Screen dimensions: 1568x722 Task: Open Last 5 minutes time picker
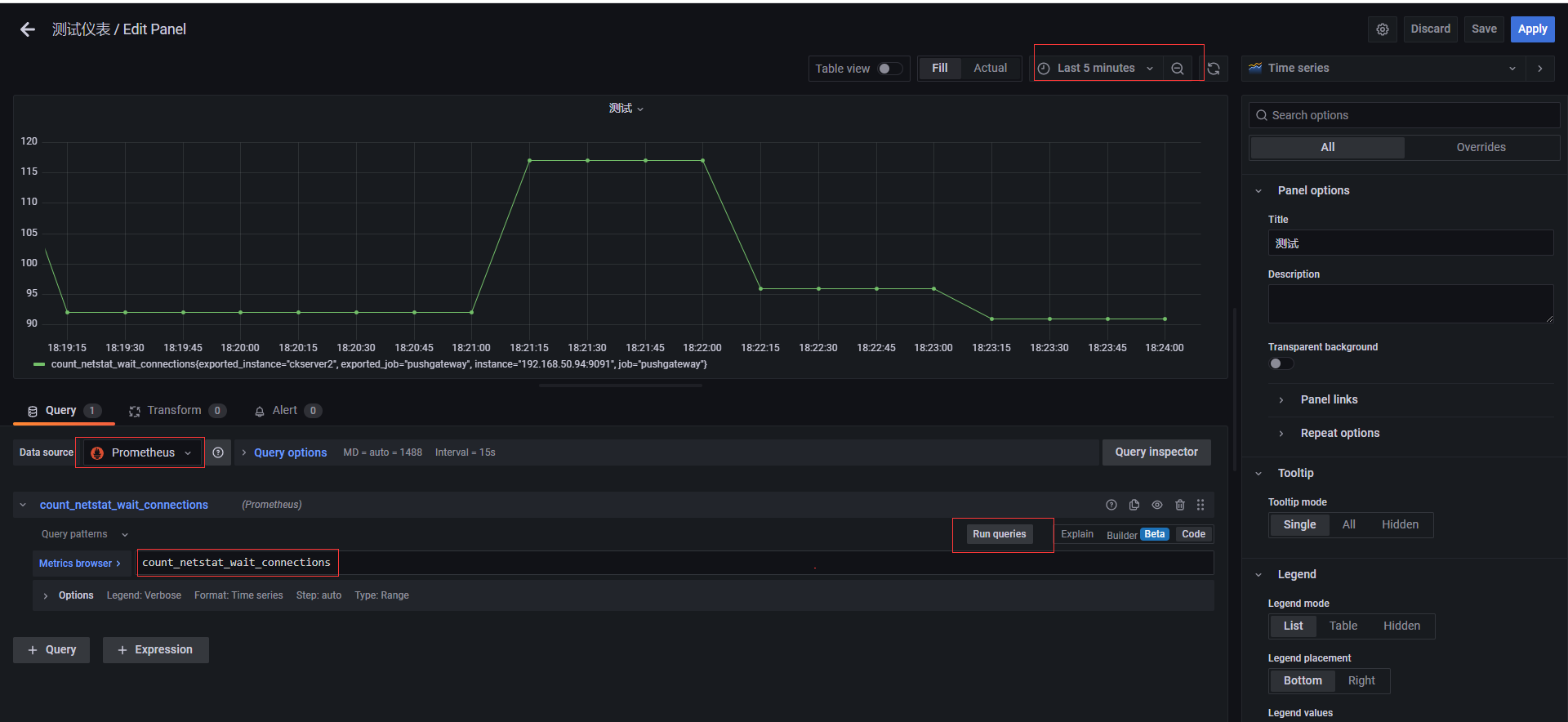[x=1096, y=69]
